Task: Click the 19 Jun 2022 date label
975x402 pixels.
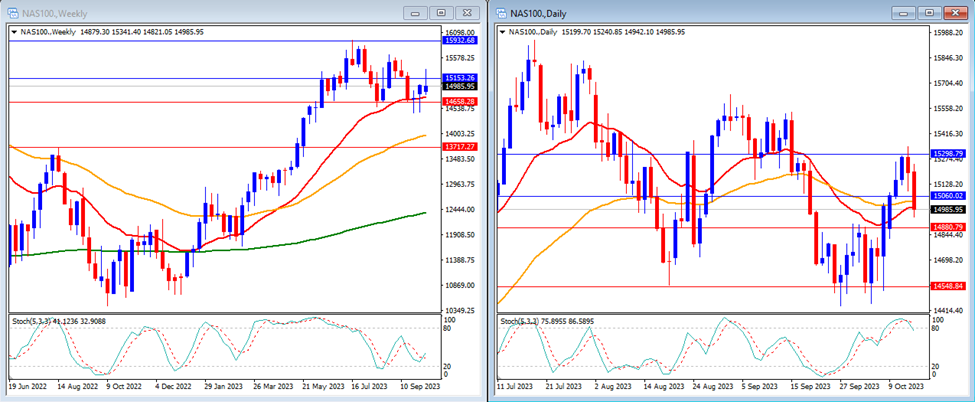Action: 27,386
